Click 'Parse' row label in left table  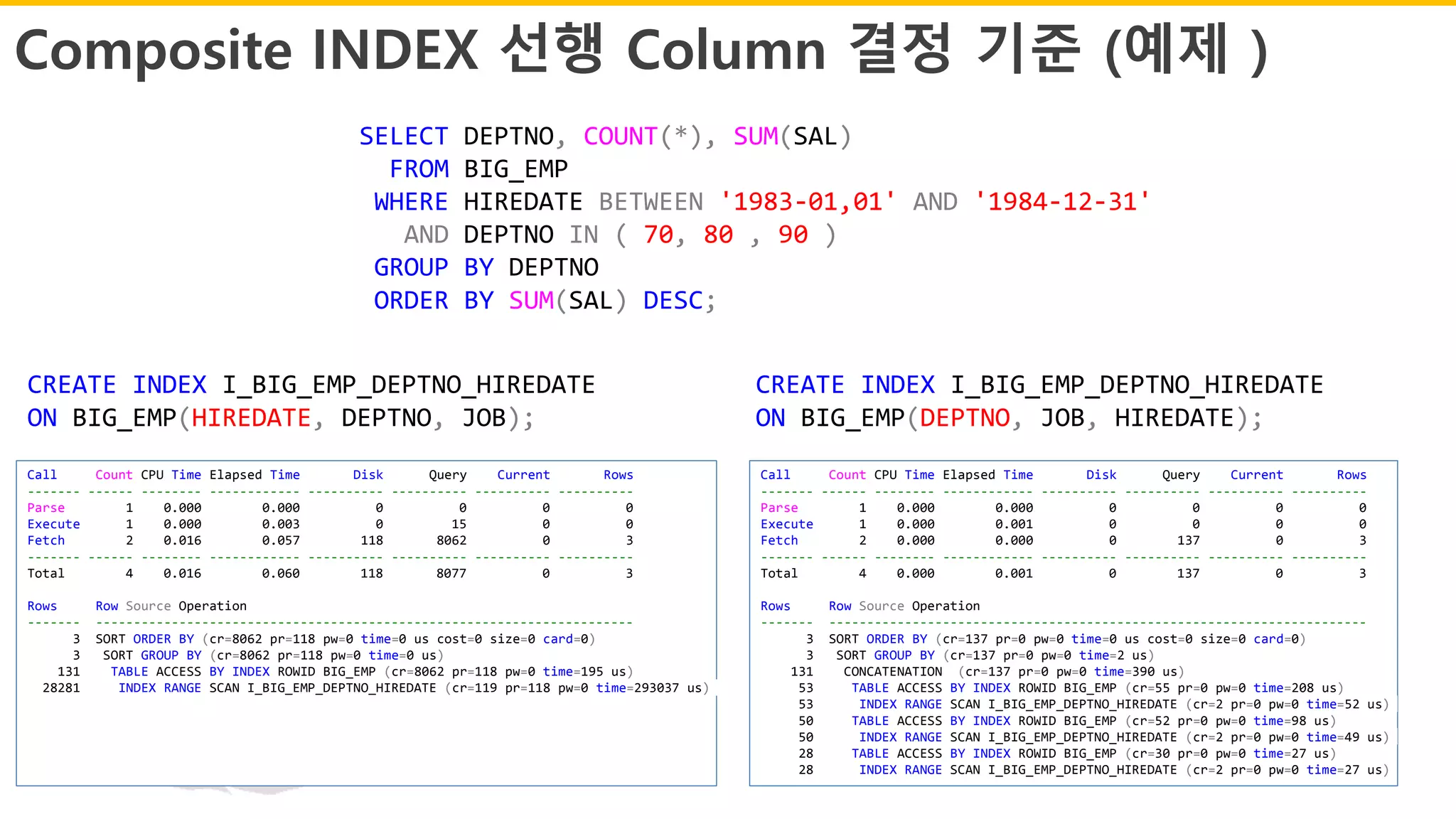(x=46, y=508)
